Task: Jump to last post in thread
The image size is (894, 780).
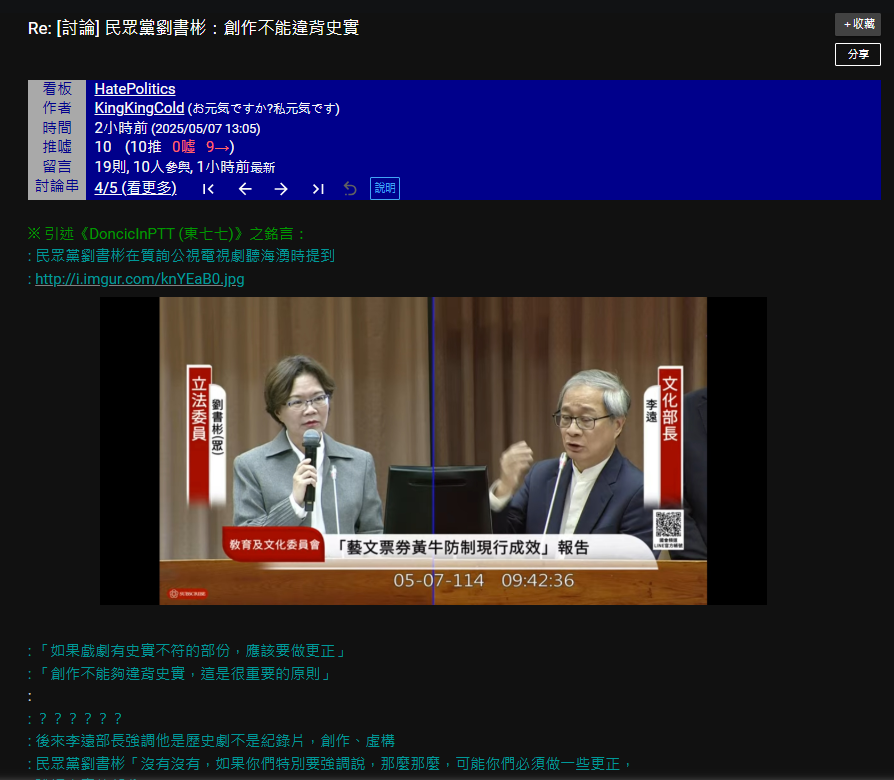Action: pos(318,189)
